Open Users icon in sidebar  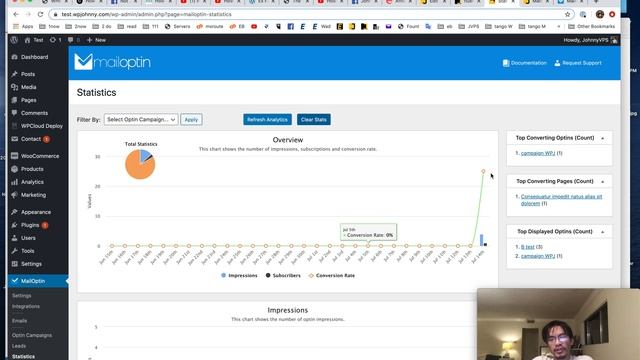[15, 238]
